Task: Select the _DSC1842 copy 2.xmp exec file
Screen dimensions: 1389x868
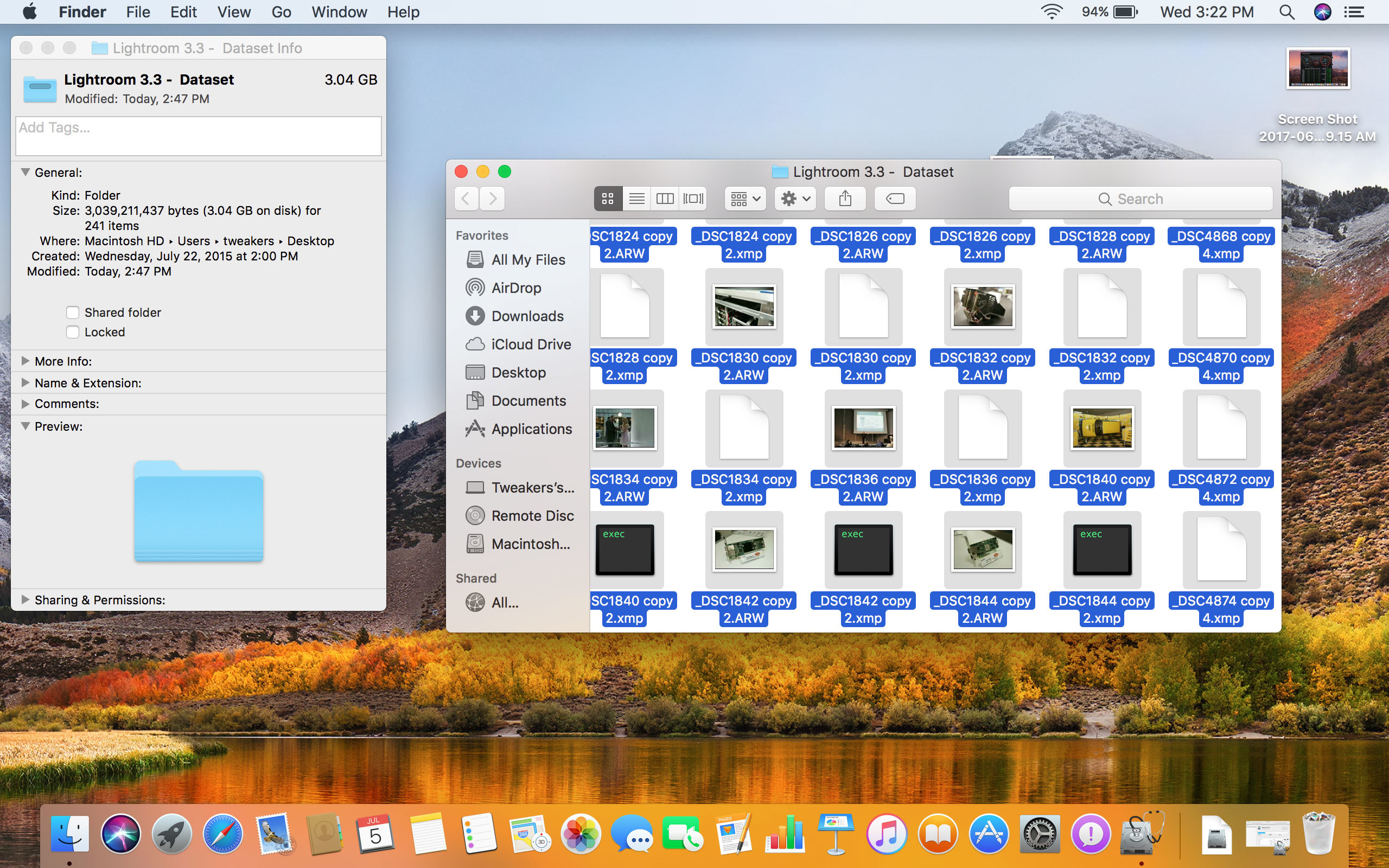Action: (863, 550)
